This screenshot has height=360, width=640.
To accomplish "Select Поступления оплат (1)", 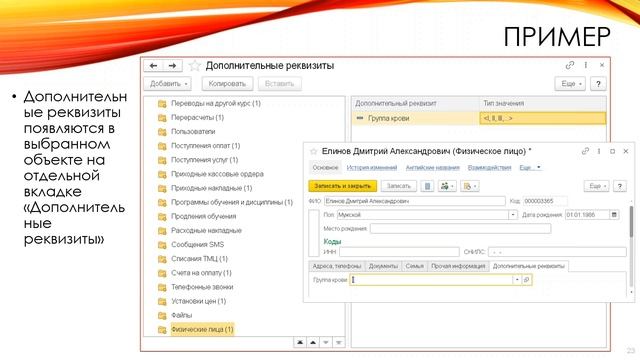I will 206,146.
